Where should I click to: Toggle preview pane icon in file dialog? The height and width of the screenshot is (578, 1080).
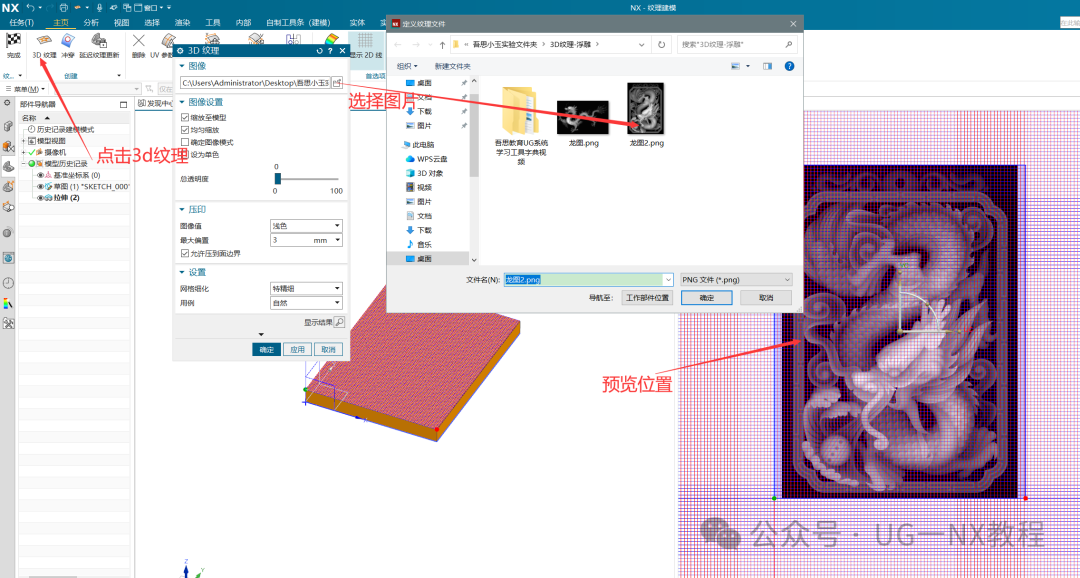pos(767,66)
